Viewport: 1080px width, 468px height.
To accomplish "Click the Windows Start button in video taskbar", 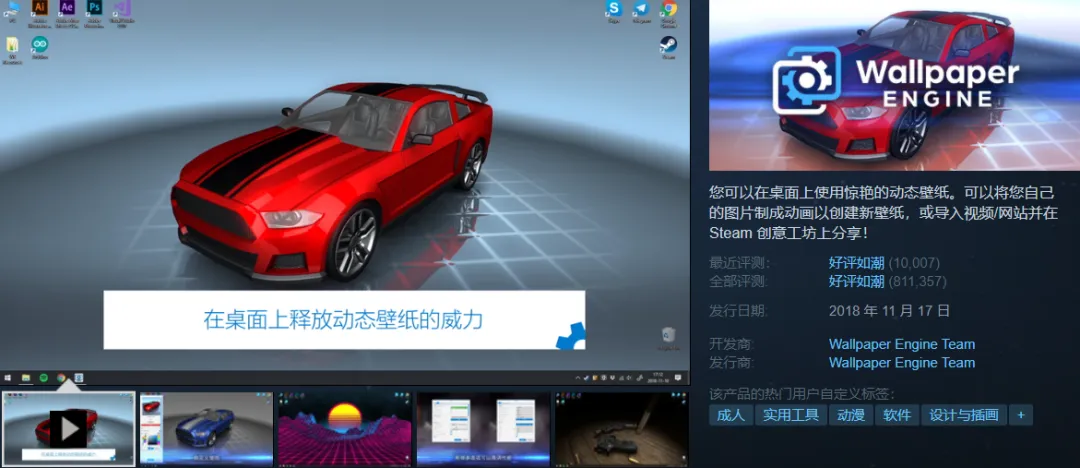I will click(8, 378).
